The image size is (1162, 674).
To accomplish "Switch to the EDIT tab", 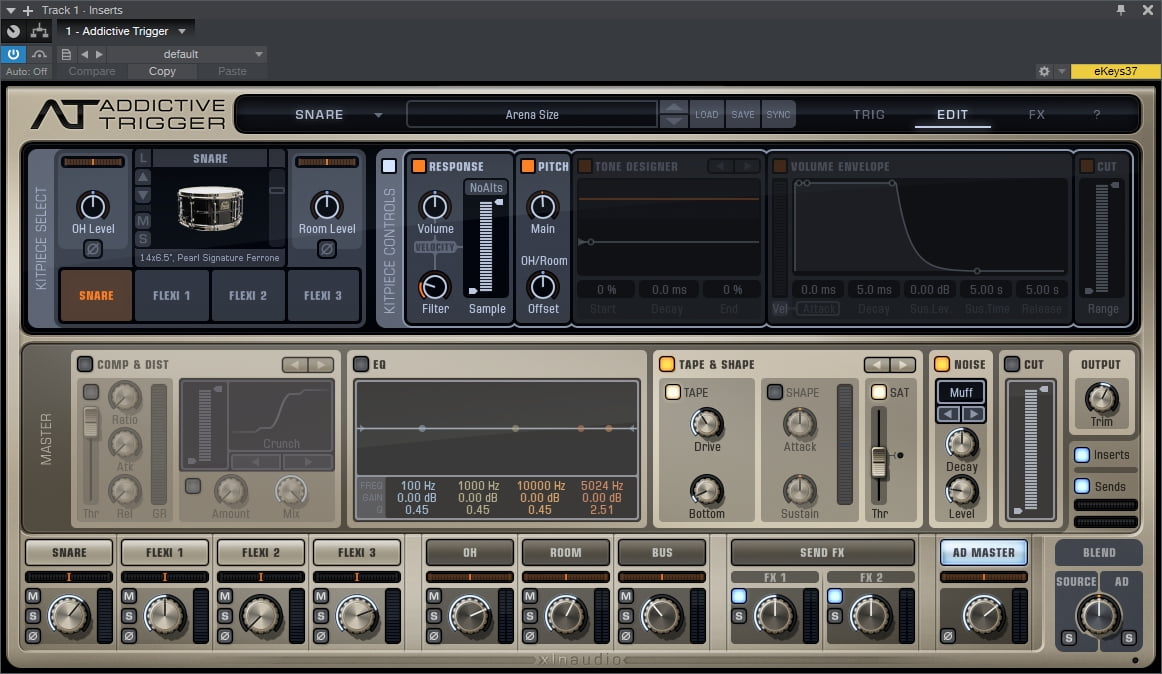I will (952, 115).
